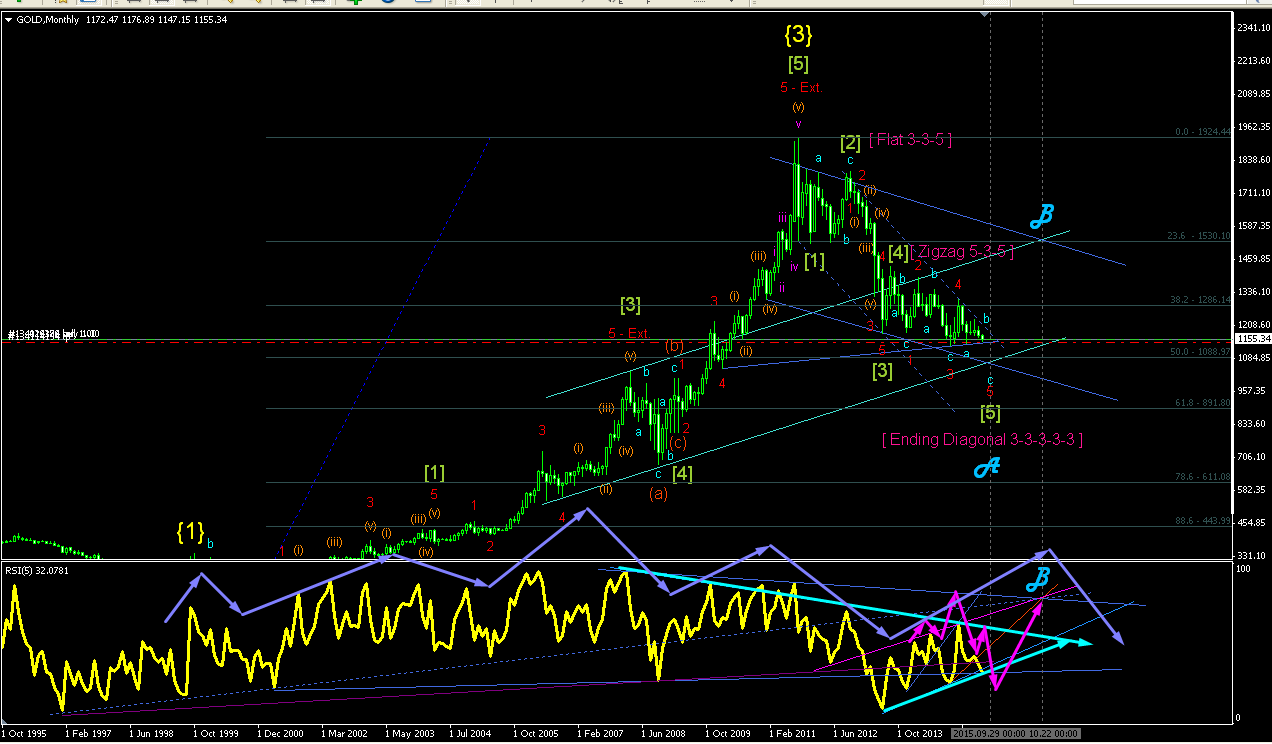Click the current price tag 1155.34 on scale
The width and height of the screenshot is (1272, 744).
1252,339
